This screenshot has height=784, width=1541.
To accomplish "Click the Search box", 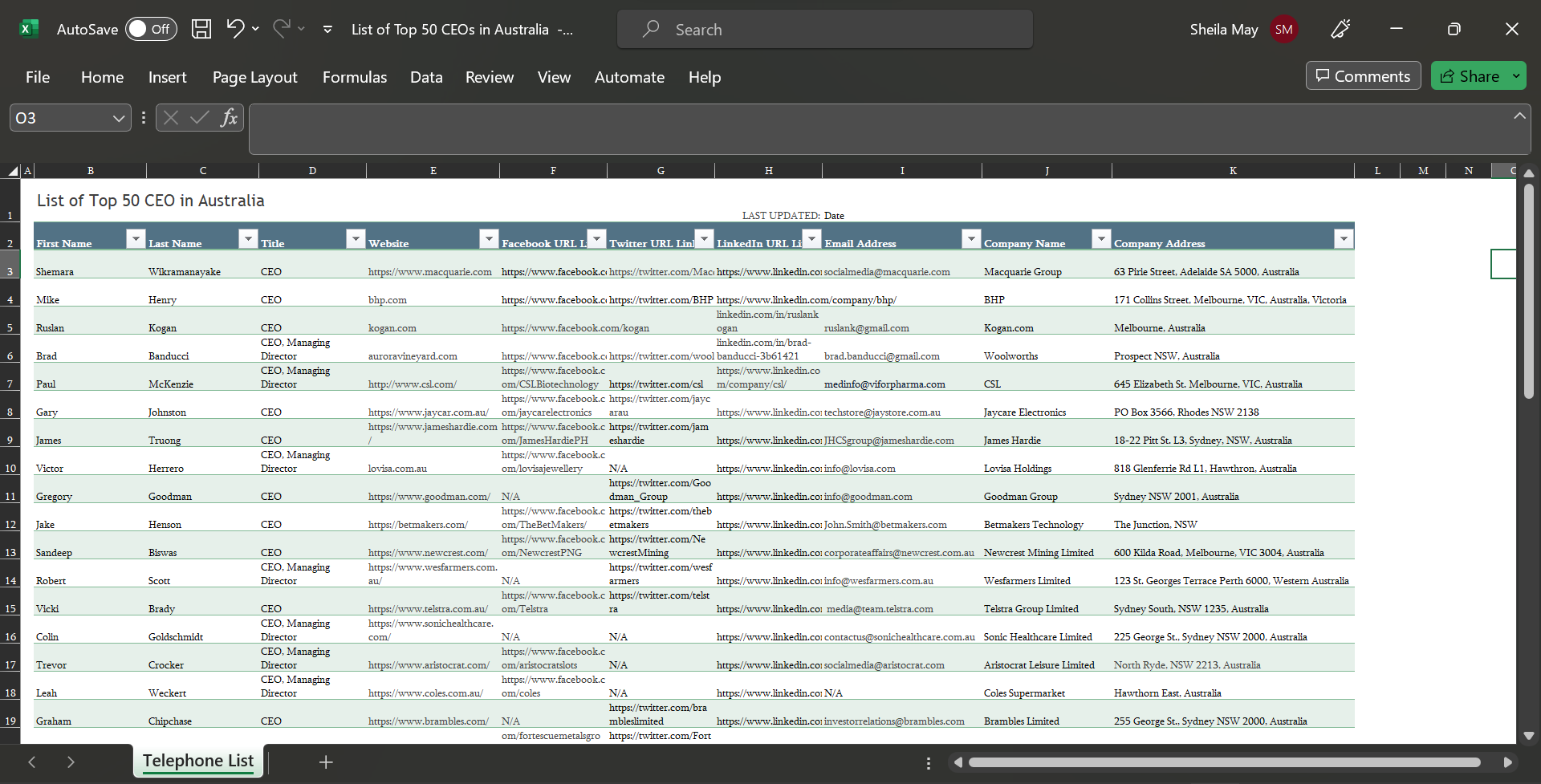I will pyautogui.click(x=825, y=29).
